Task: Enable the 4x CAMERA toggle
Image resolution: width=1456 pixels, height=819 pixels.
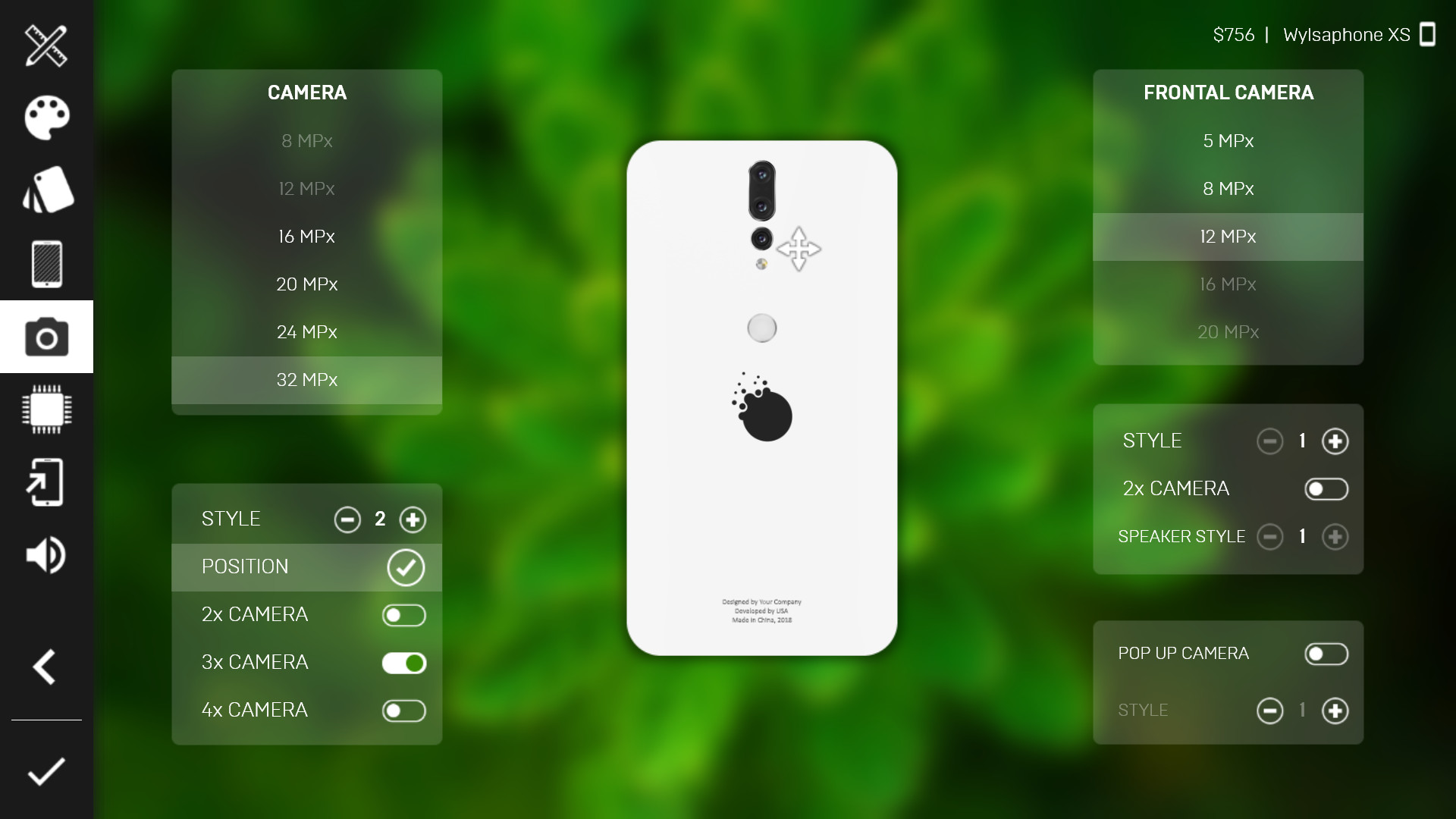Action: pos(405,710)
